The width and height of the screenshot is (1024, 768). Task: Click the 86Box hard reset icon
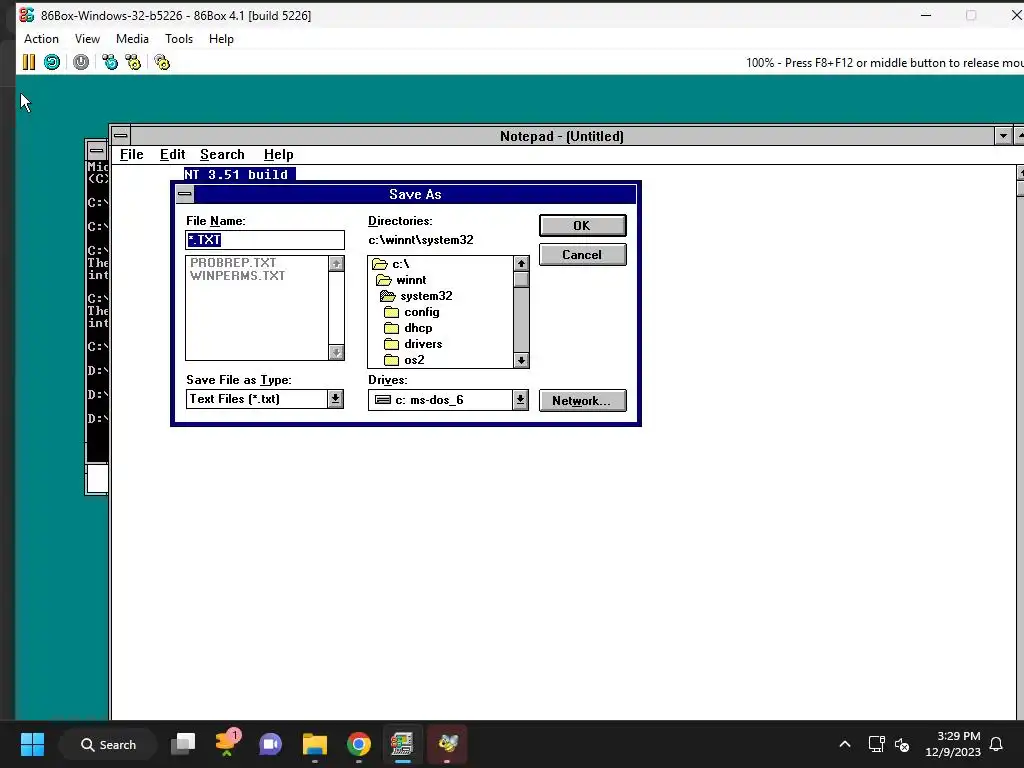52,62
